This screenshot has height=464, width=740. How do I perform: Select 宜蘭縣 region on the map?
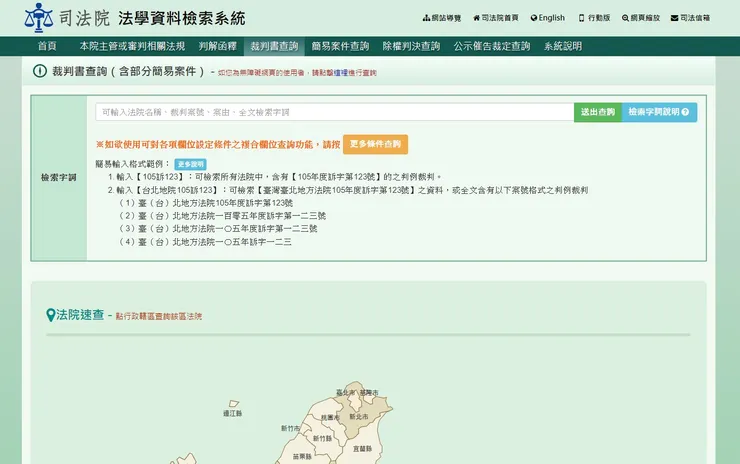coord(362,449)
